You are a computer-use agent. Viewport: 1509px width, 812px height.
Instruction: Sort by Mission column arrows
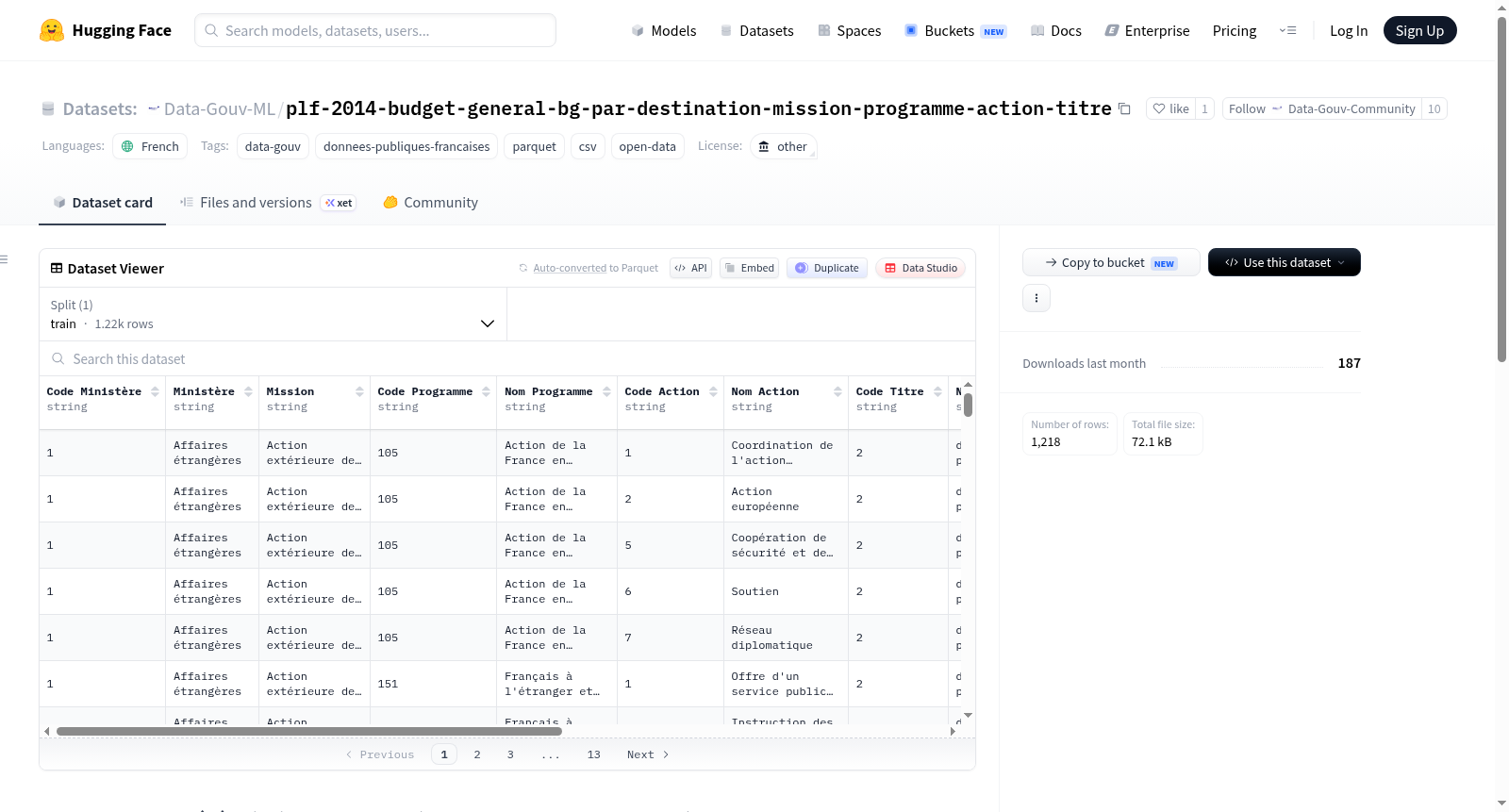coord(359,391)
